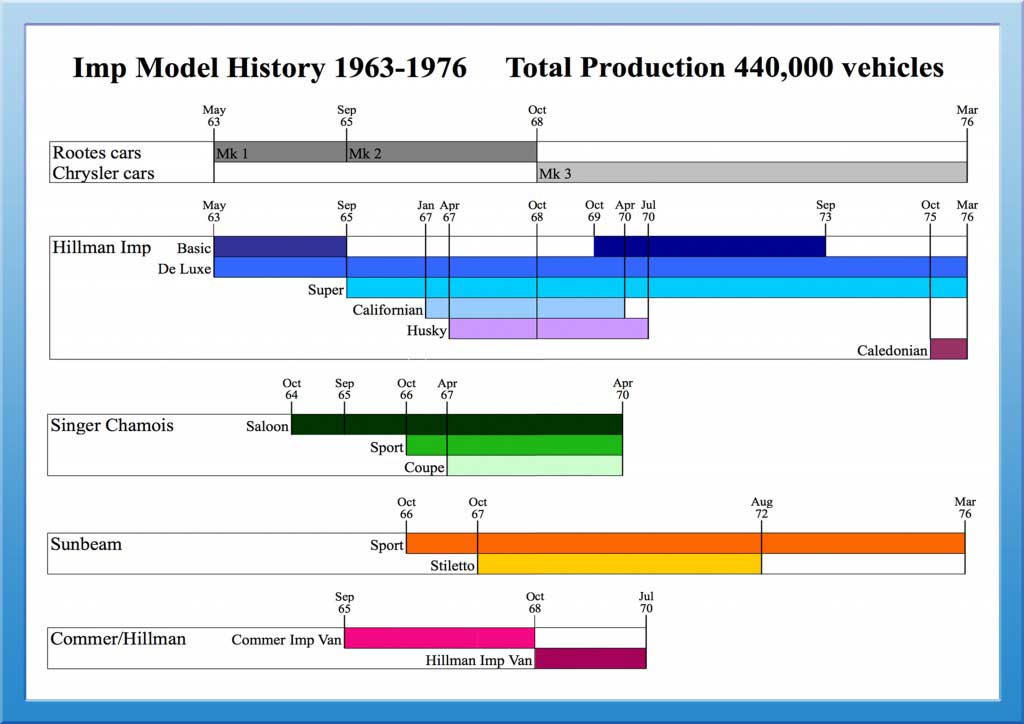Viewport: 1024px width, 724px height.
Task: Click the "Commer Imp Van" label
Action: (x=286, y=640)
